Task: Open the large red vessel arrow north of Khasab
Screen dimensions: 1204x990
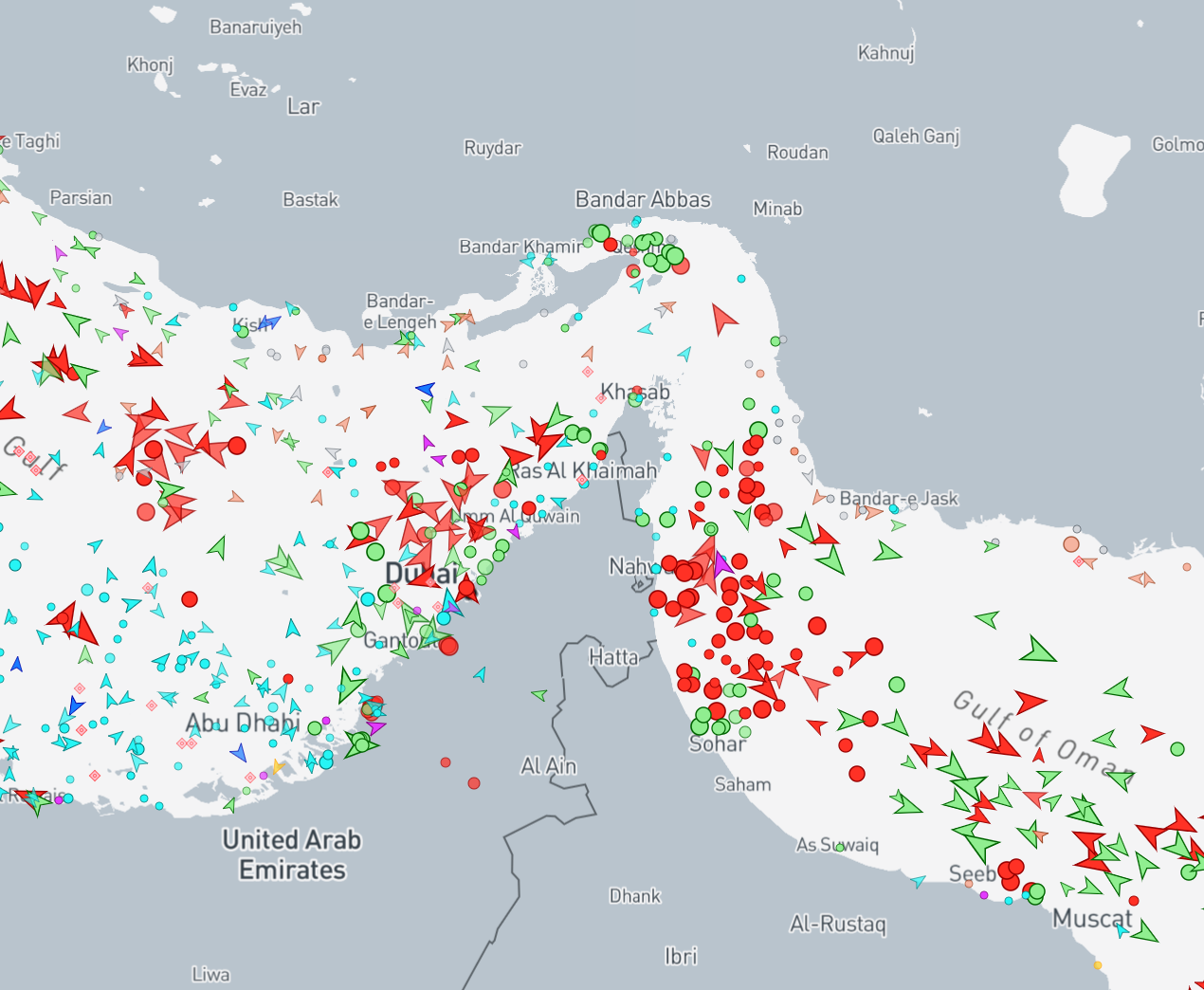Action: coord(723,319)
